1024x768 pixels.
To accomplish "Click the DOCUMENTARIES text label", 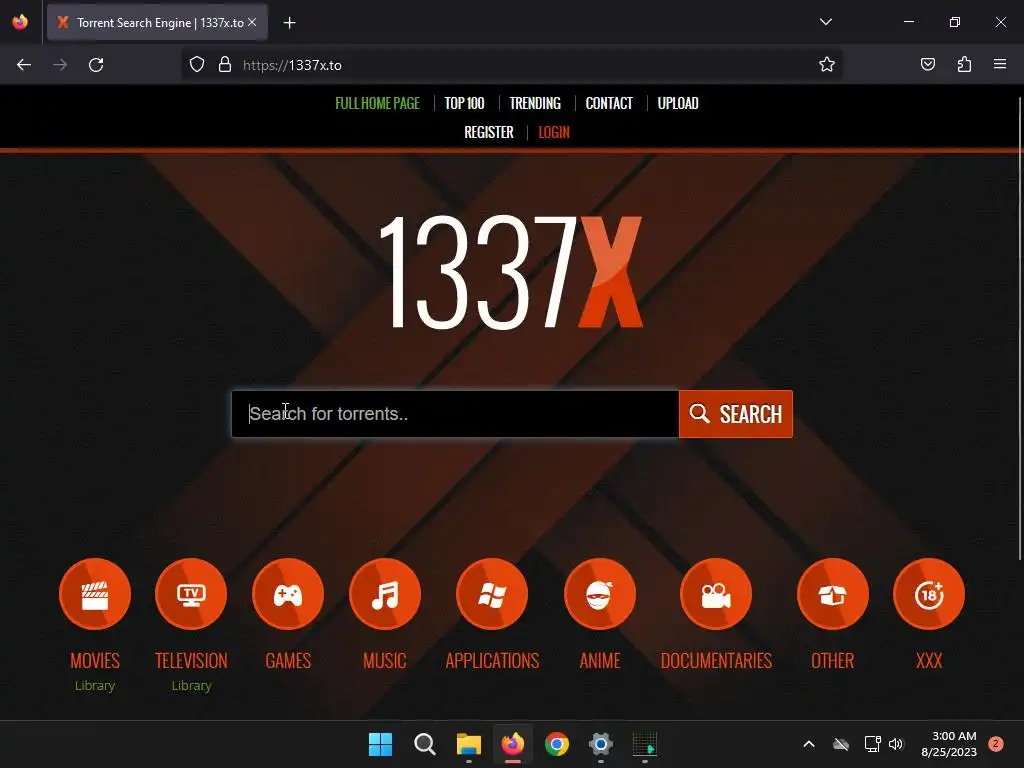I will tap(716, 660).
